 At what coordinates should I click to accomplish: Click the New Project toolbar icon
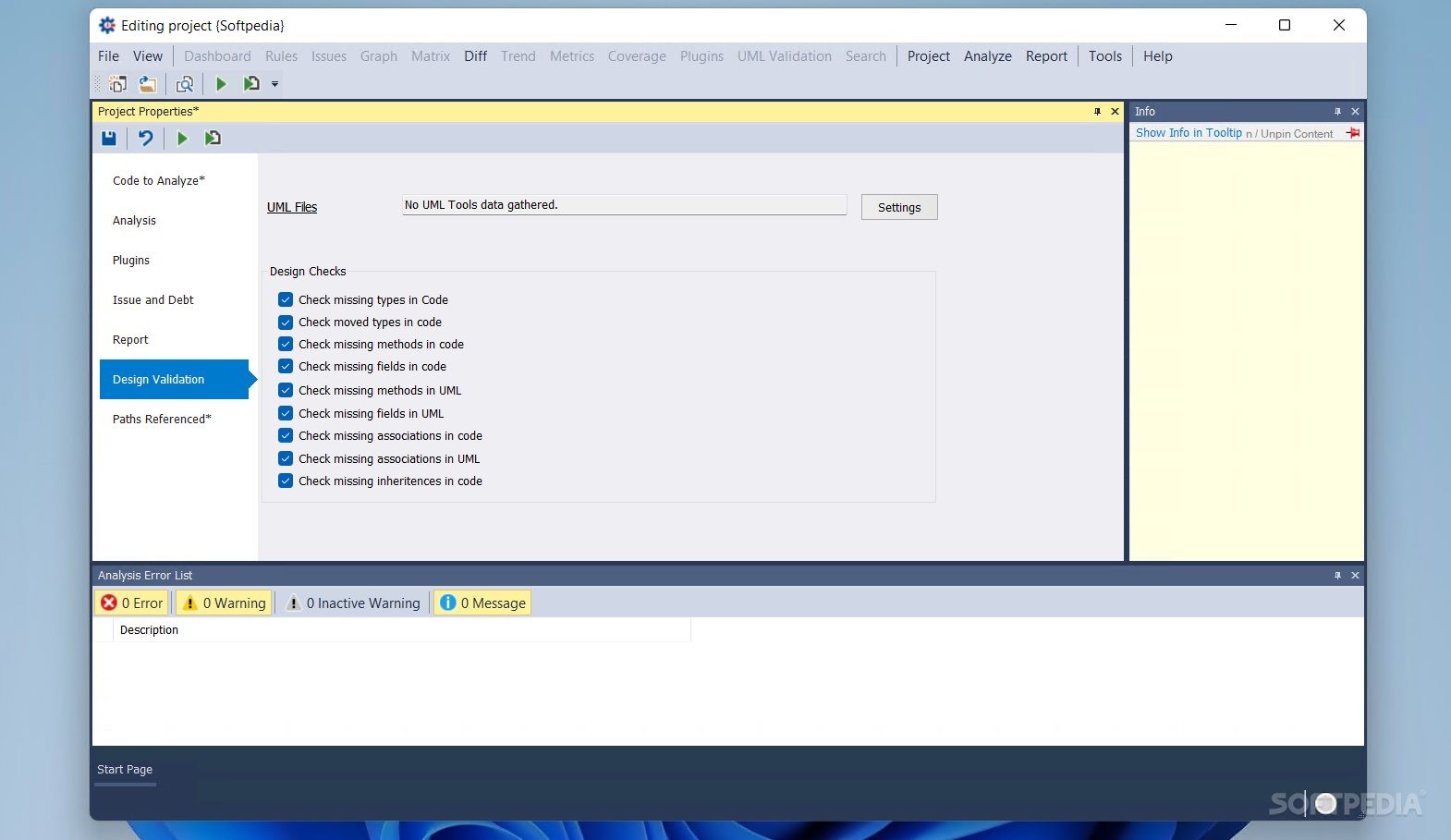pos(117,84)
